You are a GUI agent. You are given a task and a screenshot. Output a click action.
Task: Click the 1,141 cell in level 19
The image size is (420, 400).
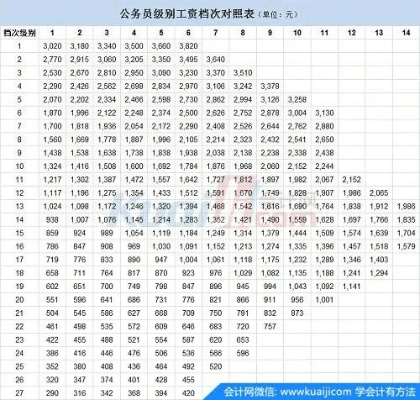[352, 286]
